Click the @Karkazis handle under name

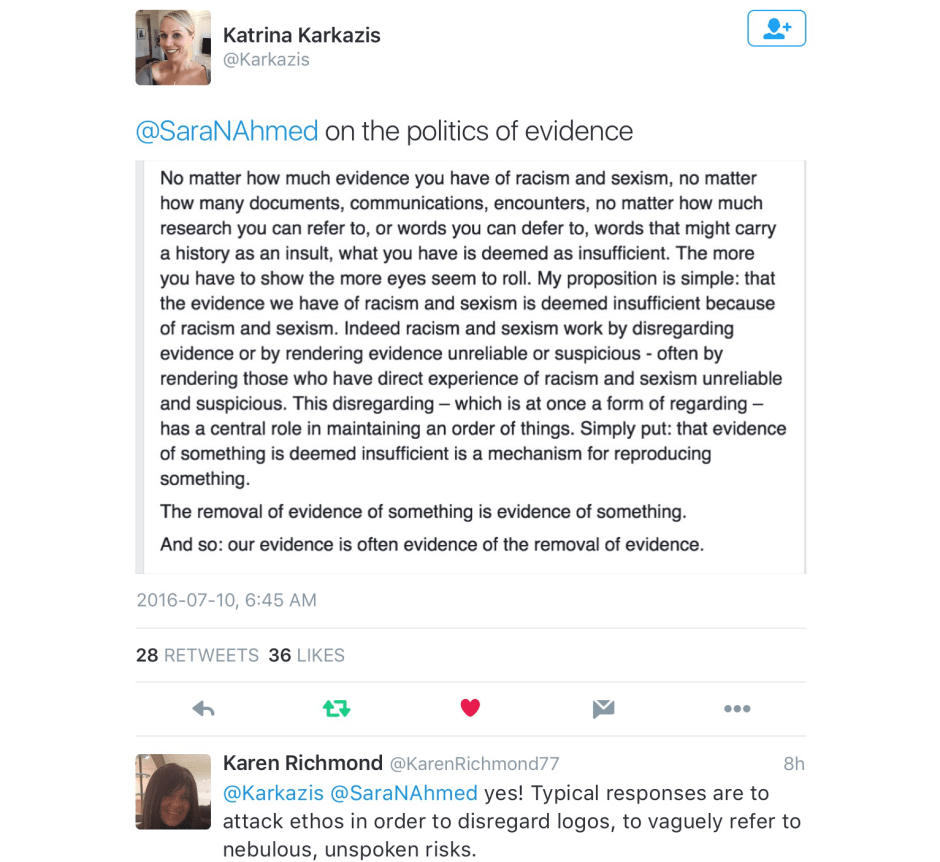tap(266, 60)
